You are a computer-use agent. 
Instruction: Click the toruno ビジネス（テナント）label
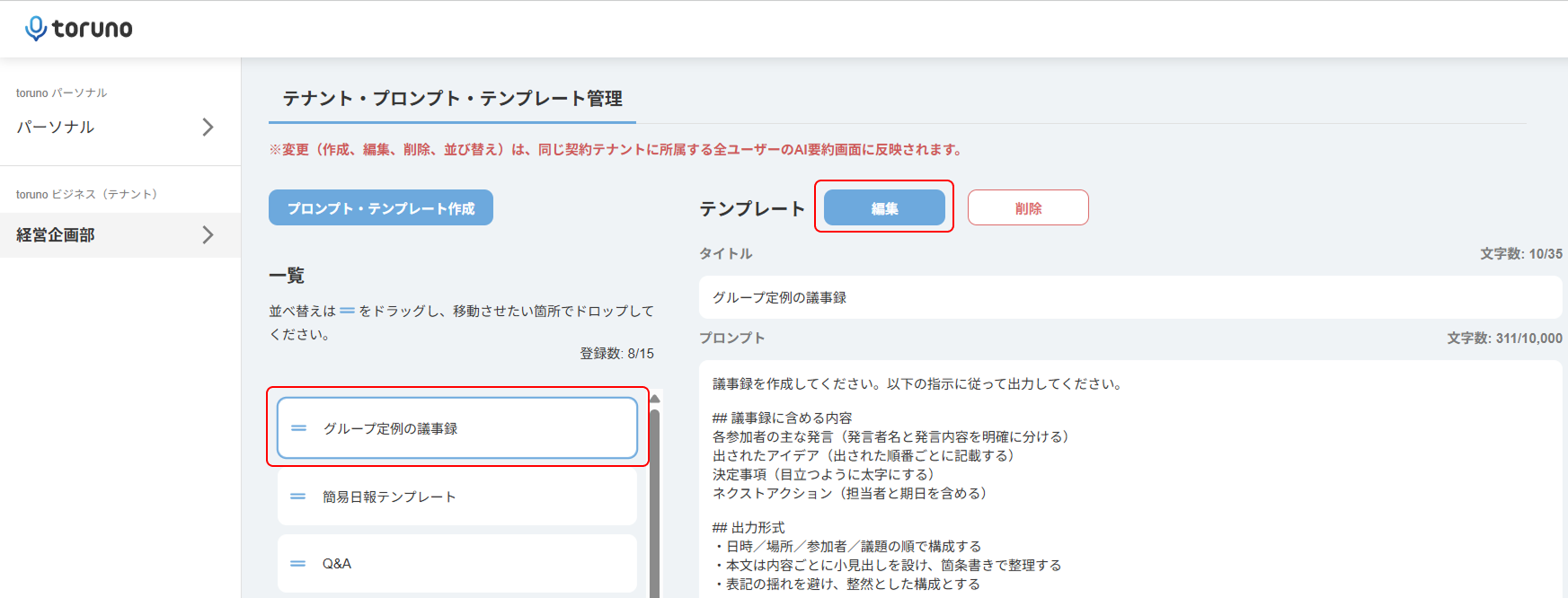pos(86,194)
